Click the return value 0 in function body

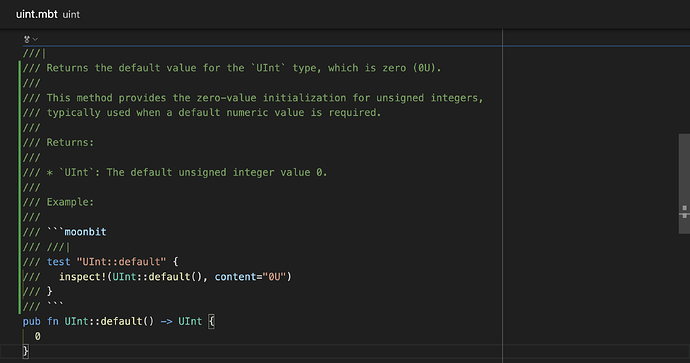(x=37, y=336)
